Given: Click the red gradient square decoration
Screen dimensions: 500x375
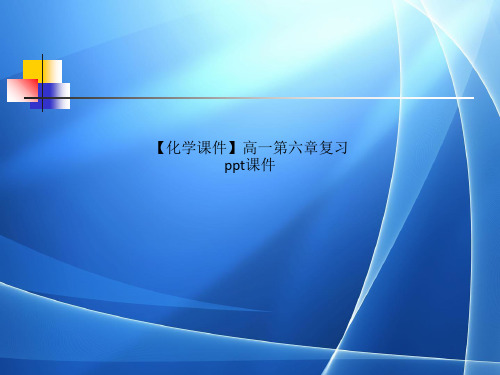Looking at the screenshot, I should (x=22, y=90).
